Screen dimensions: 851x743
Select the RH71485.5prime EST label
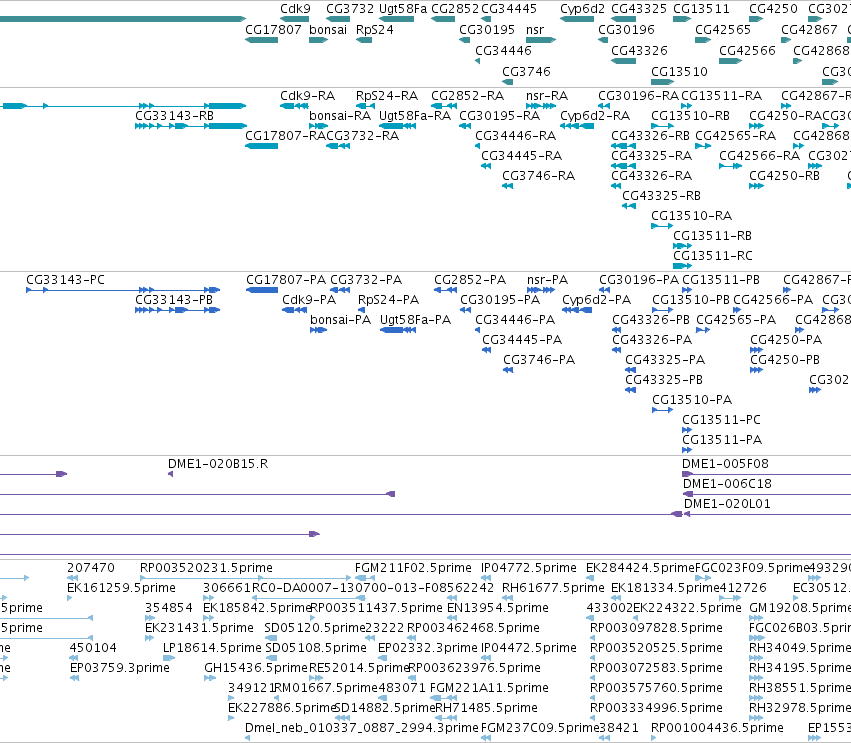(486, 708)
